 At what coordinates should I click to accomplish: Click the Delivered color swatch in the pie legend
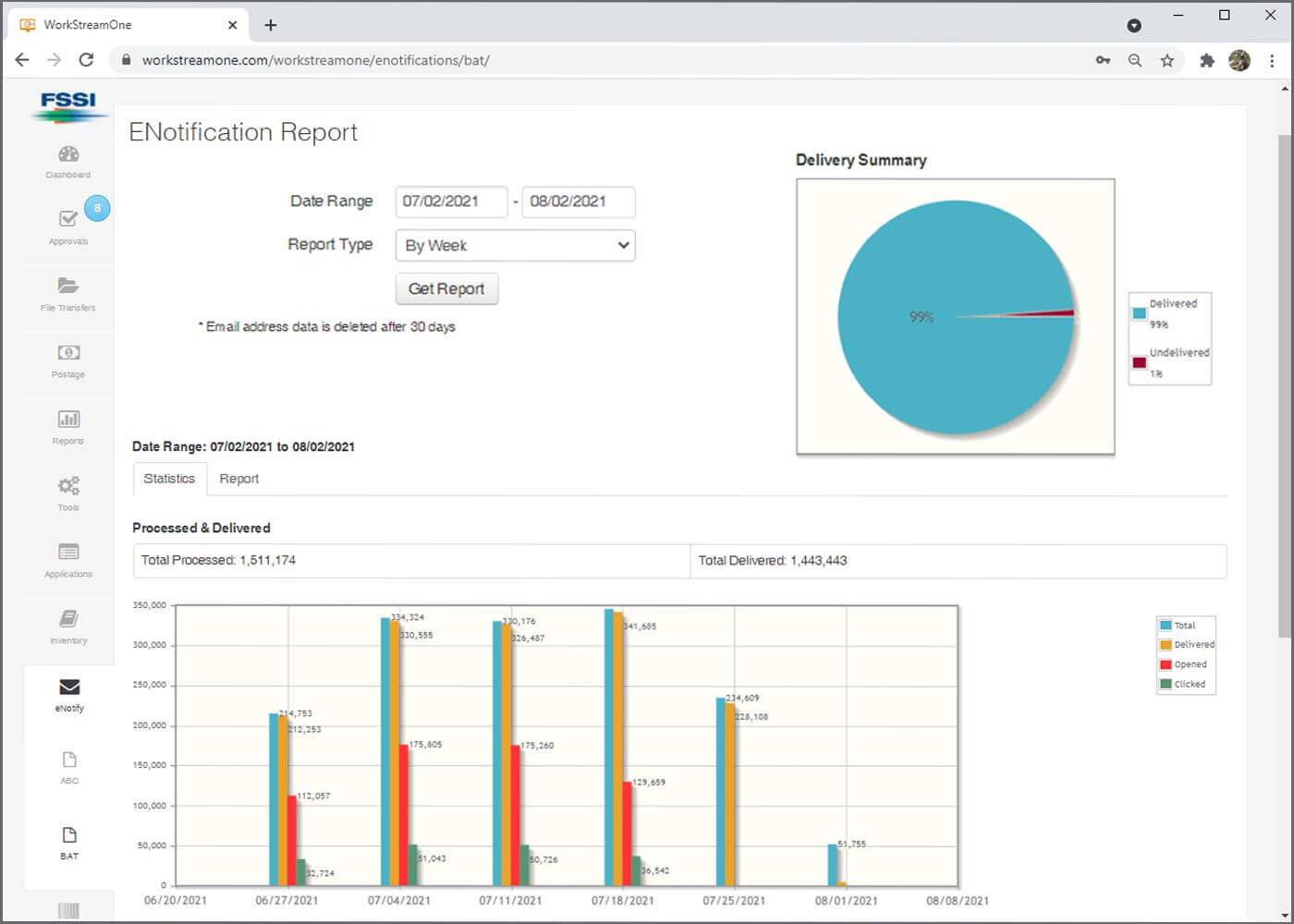[x=1138, y=314]
